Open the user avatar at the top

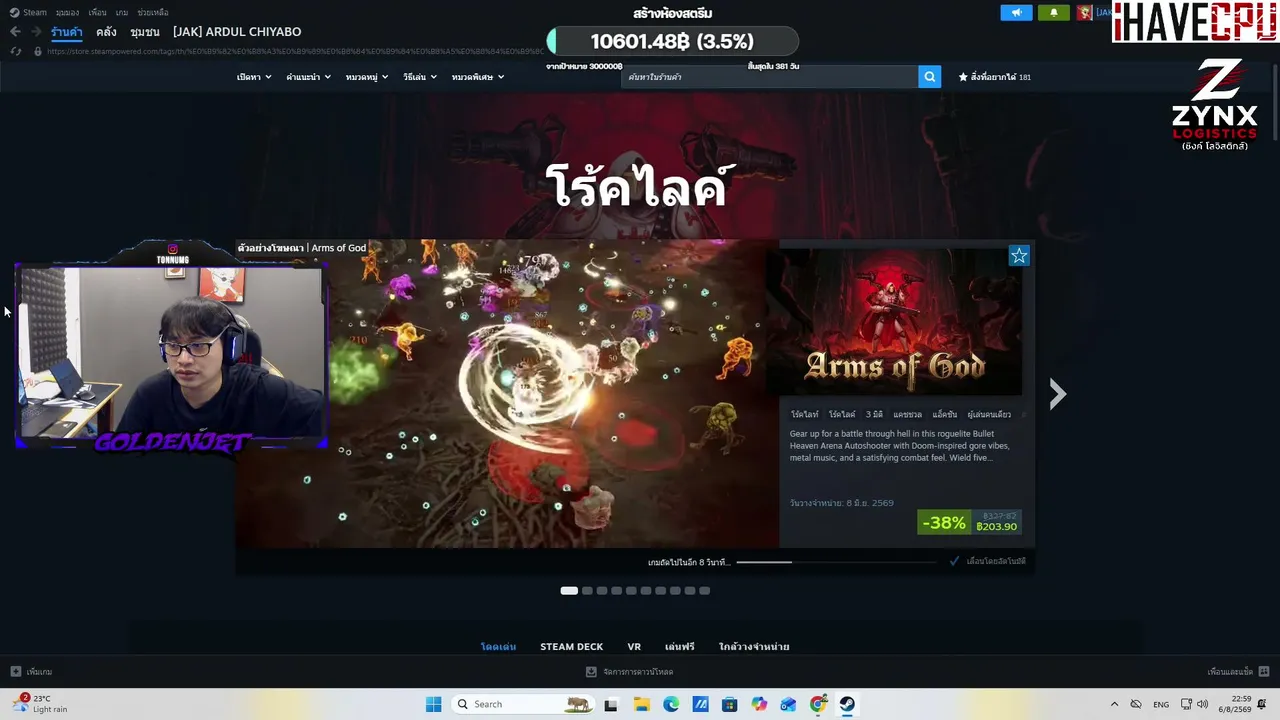pos(1084,13)
